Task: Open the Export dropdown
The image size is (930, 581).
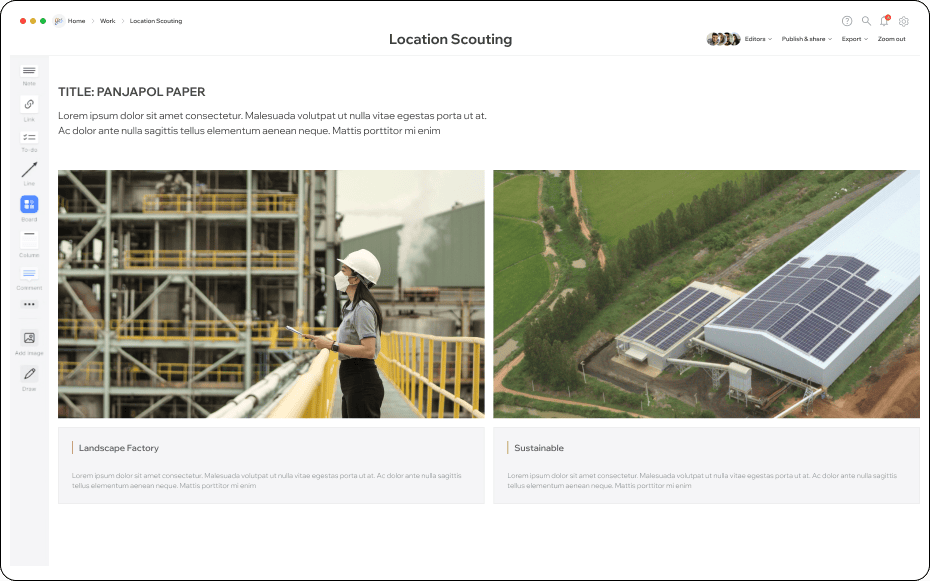Action: point(855,39)
